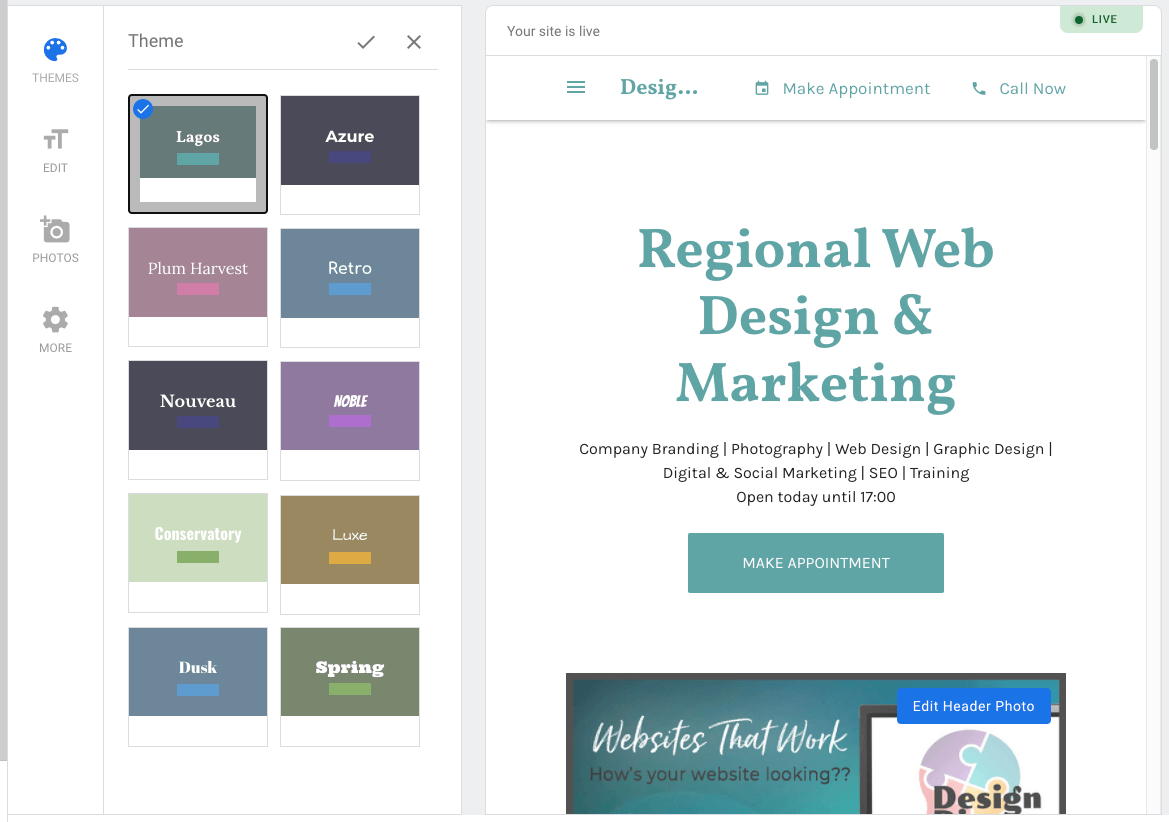Click the LIVE status badge
Image resolution: width=1169 pixels, height=822 pixels.
[1101, 19]
